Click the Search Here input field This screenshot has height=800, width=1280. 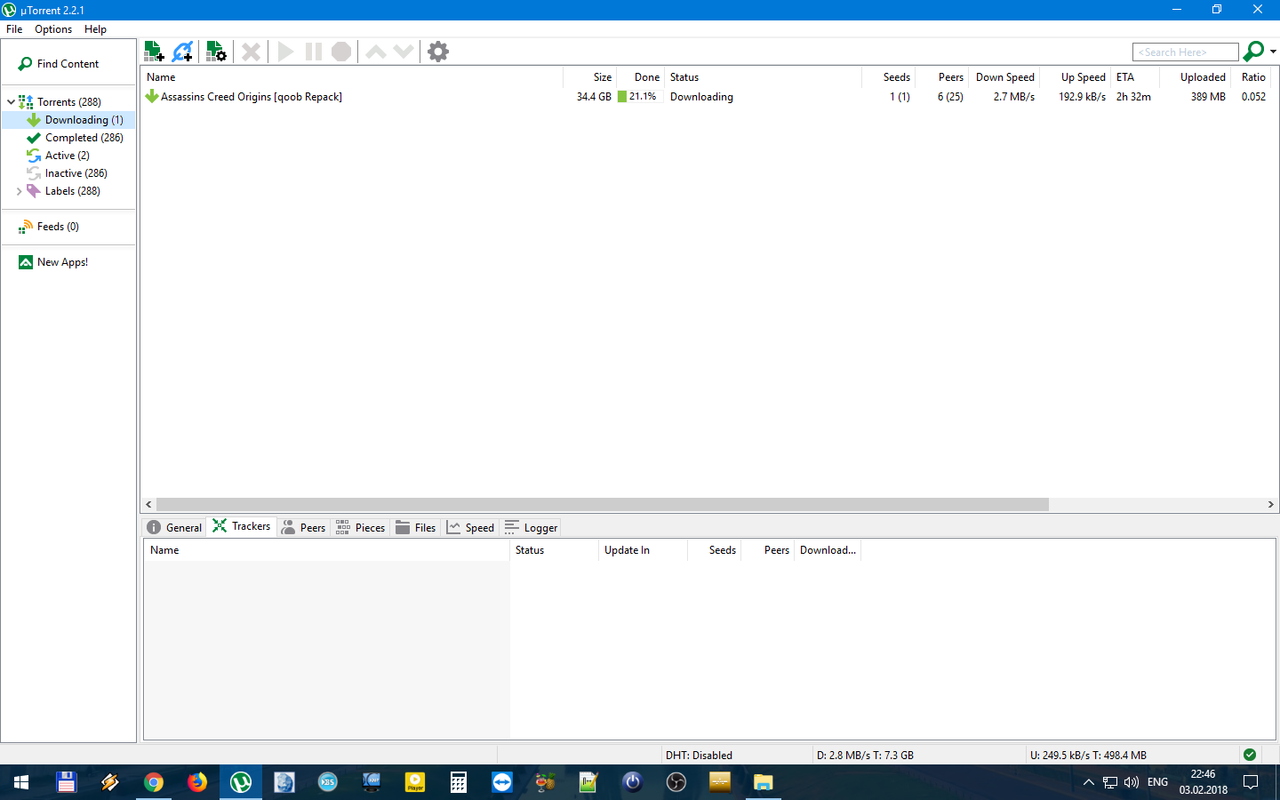pyautogui.click(x=1185, y=52)
